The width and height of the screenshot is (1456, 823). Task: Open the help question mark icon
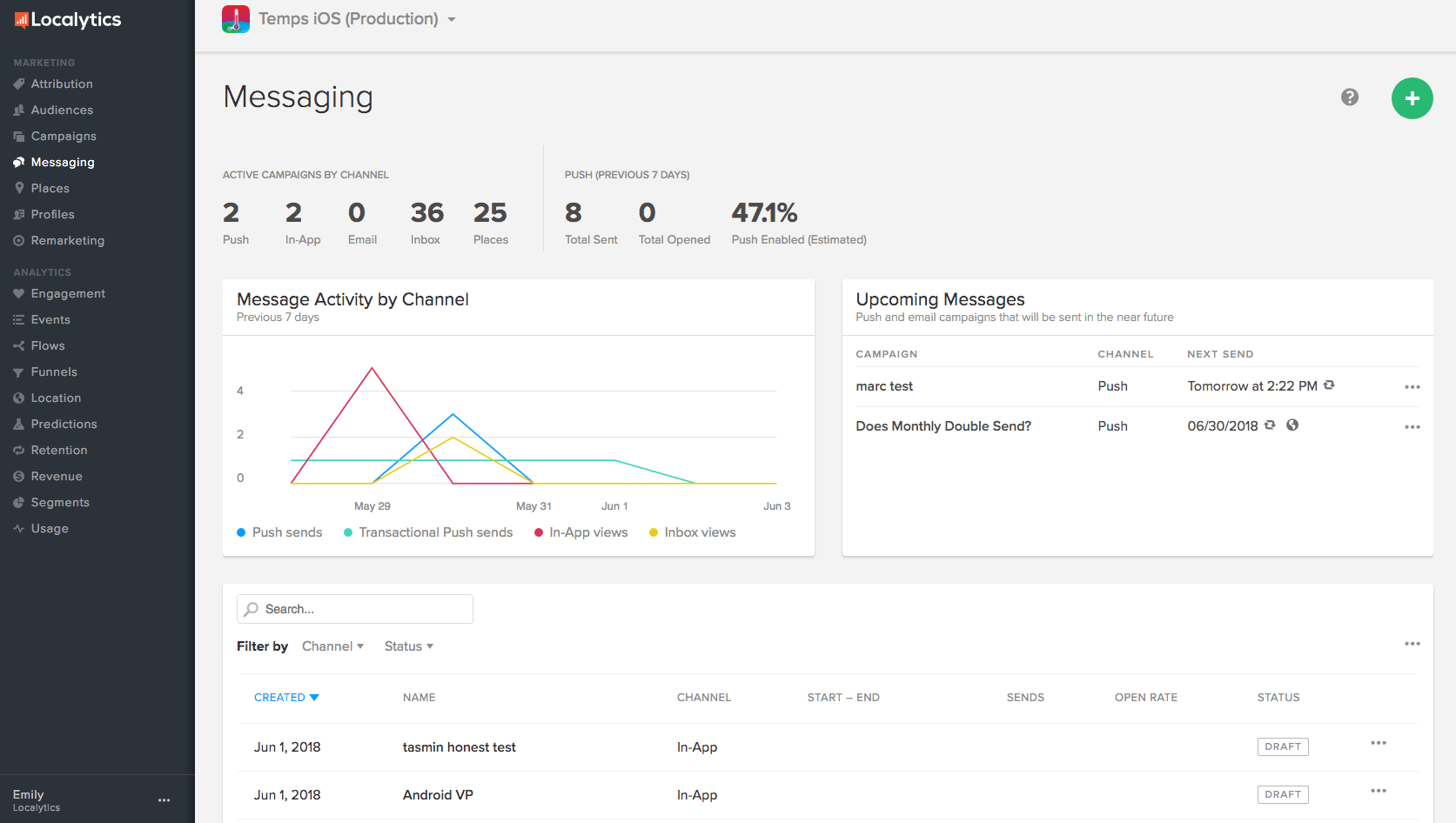(x=1349, y=97)
